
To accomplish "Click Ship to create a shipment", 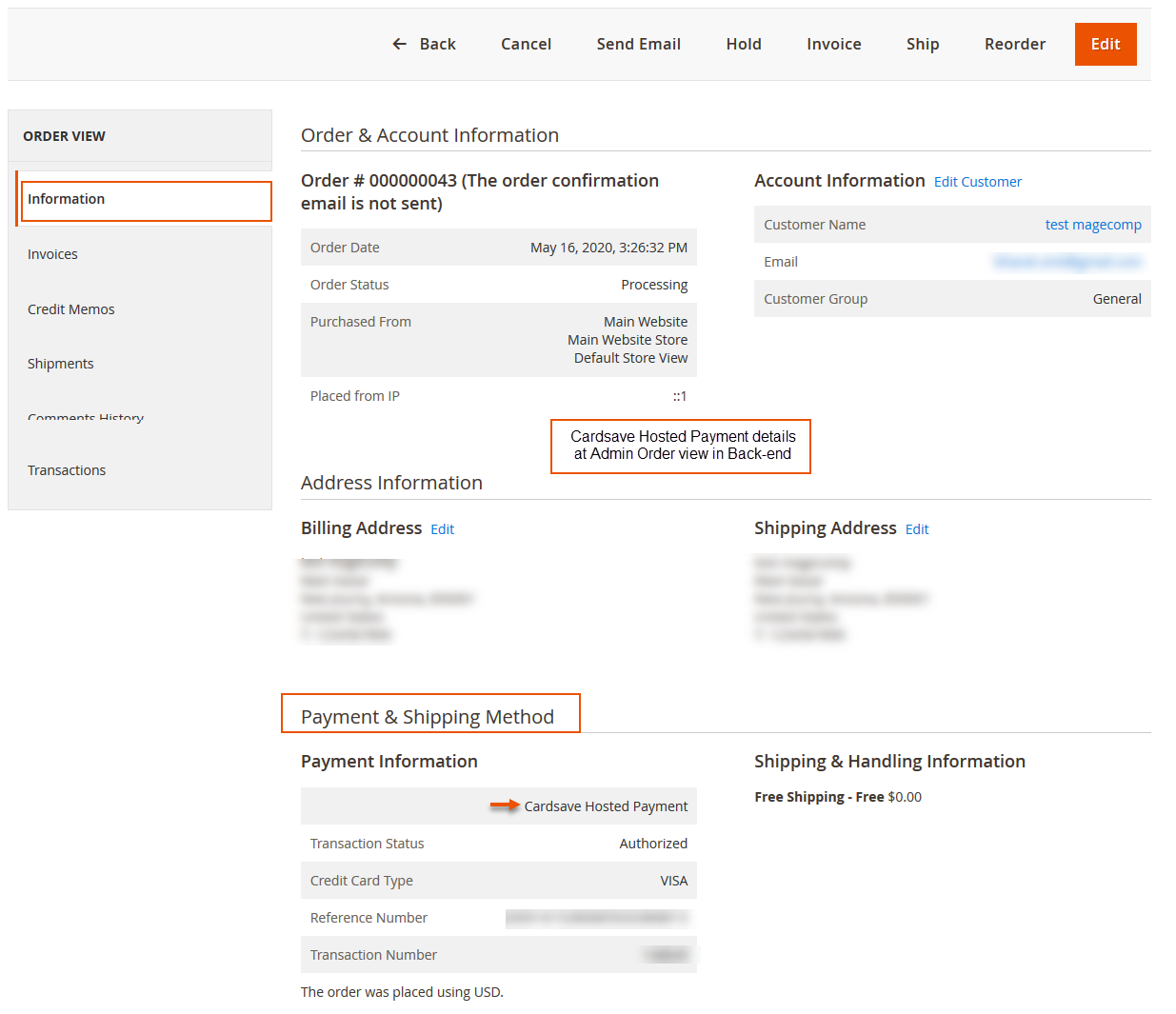I will click(922, 44).
